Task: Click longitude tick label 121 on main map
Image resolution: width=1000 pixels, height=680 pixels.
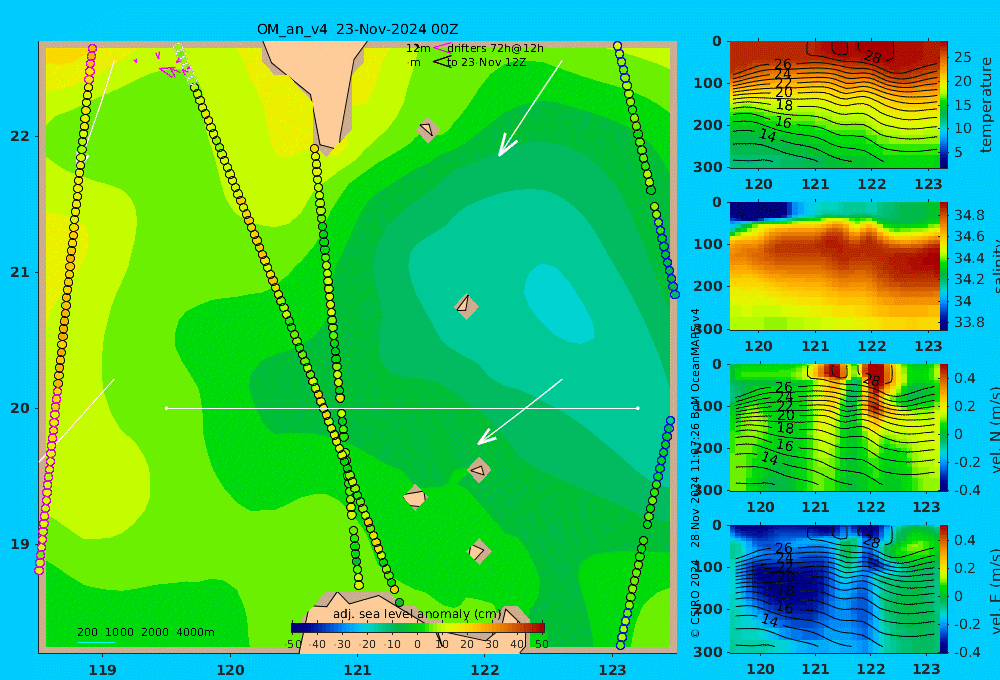Action: click(x=358, y=670)
